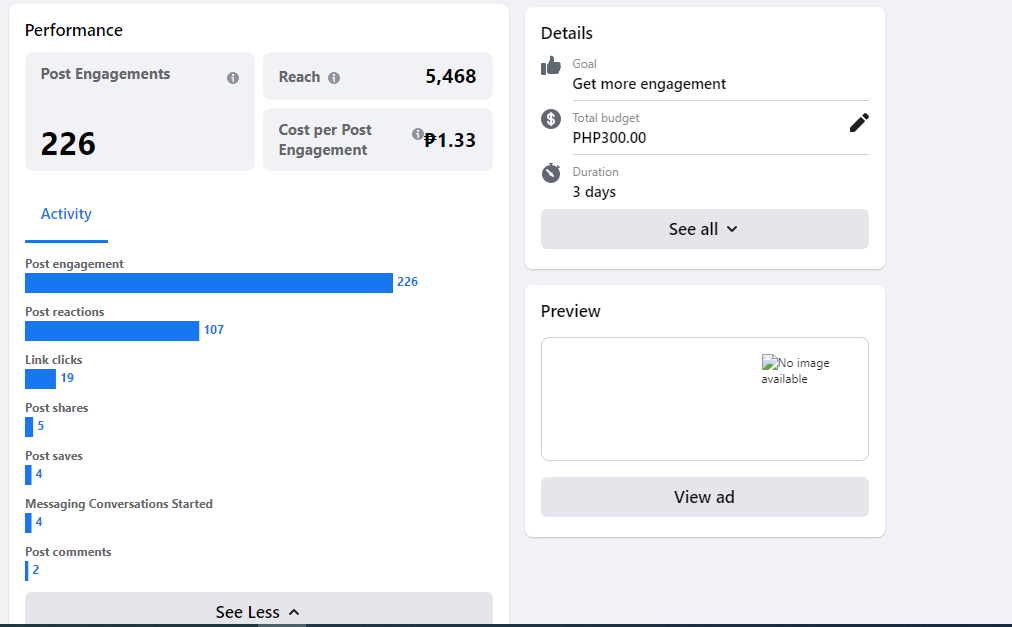Click the thumbs-up Goal icon

click(x=551, y=66)
